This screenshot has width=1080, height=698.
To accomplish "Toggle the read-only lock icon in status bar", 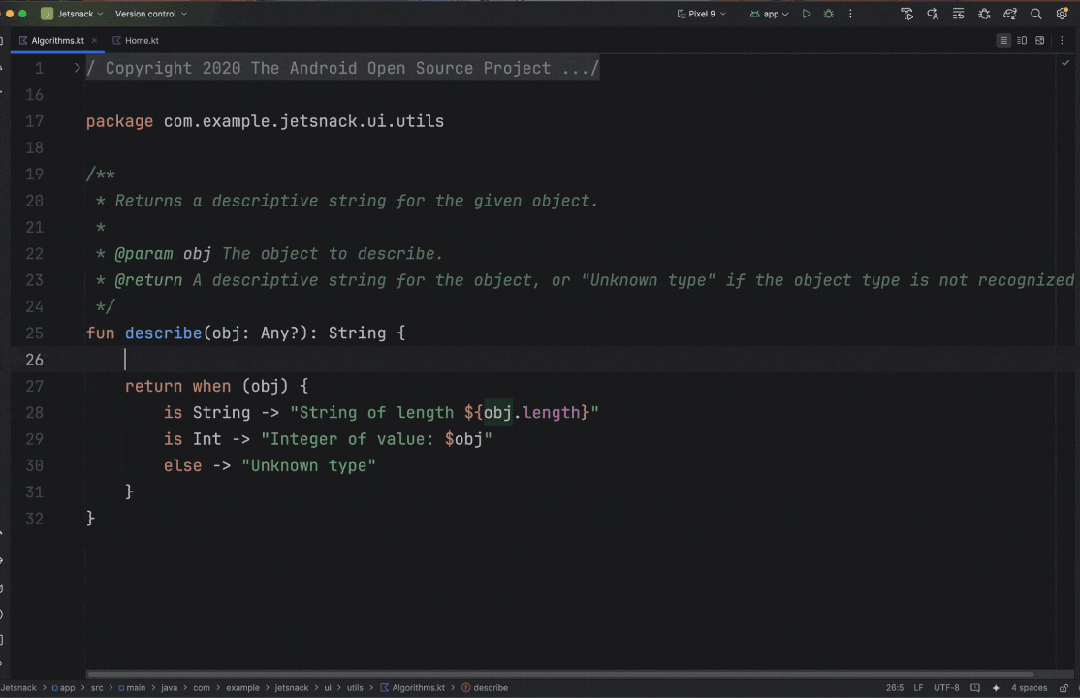I will tap(1064, 688).
